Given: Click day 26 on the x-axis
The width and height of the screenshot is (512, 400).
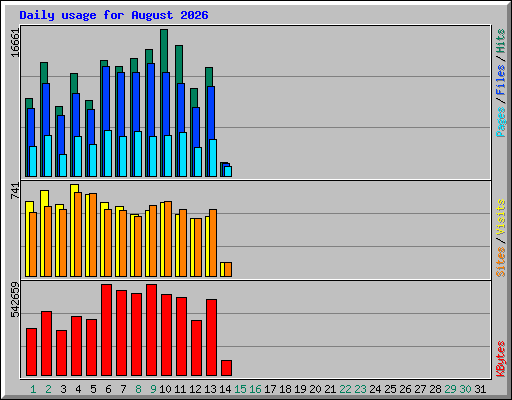Looking at the screenshot, I should tap(405, 389).
